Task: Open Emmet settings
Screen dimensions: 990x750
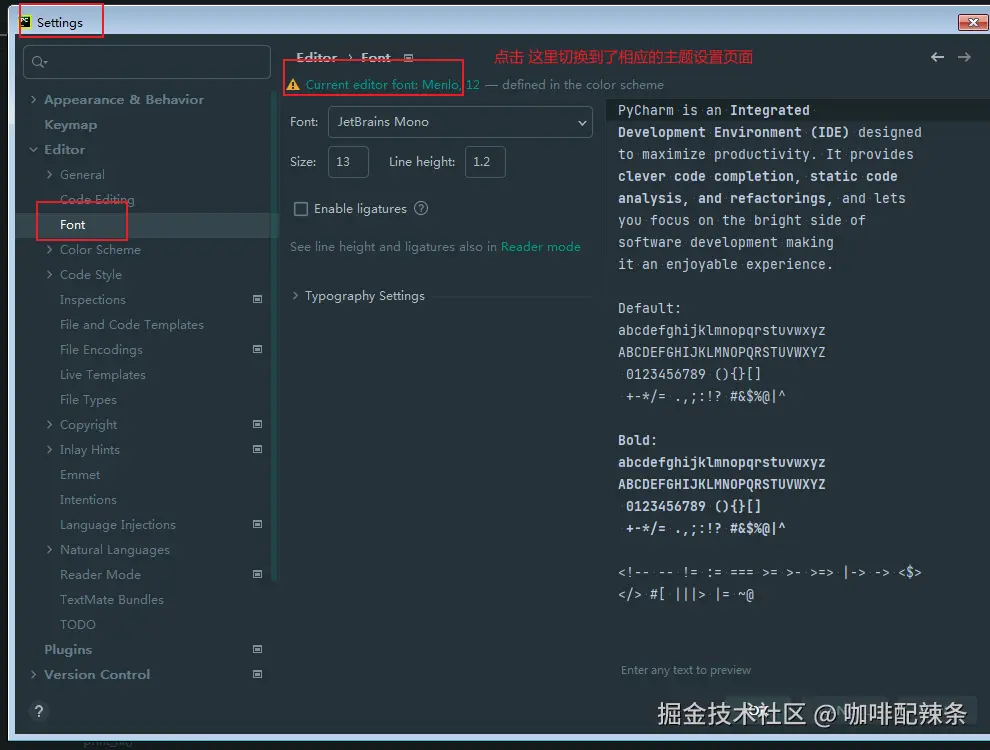Action: [80, 475]
